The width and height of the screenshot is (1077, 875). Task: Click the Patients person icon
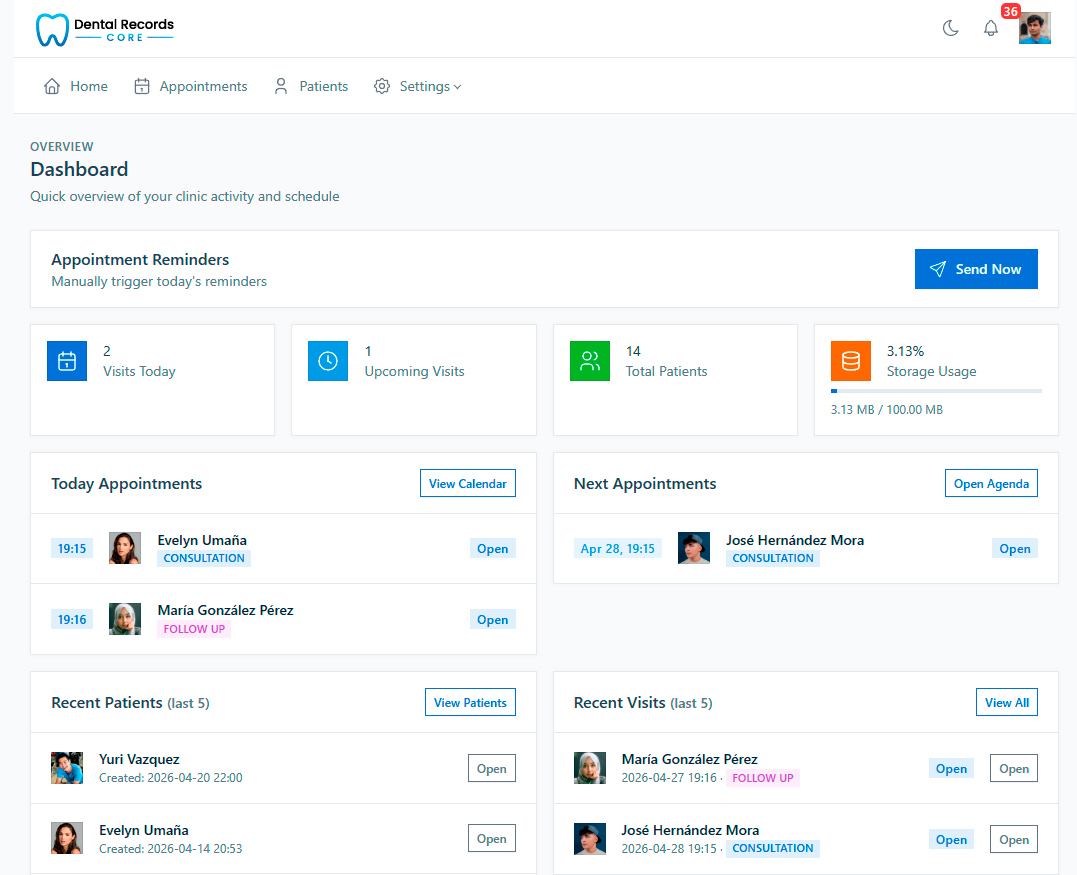click(281, 86)
